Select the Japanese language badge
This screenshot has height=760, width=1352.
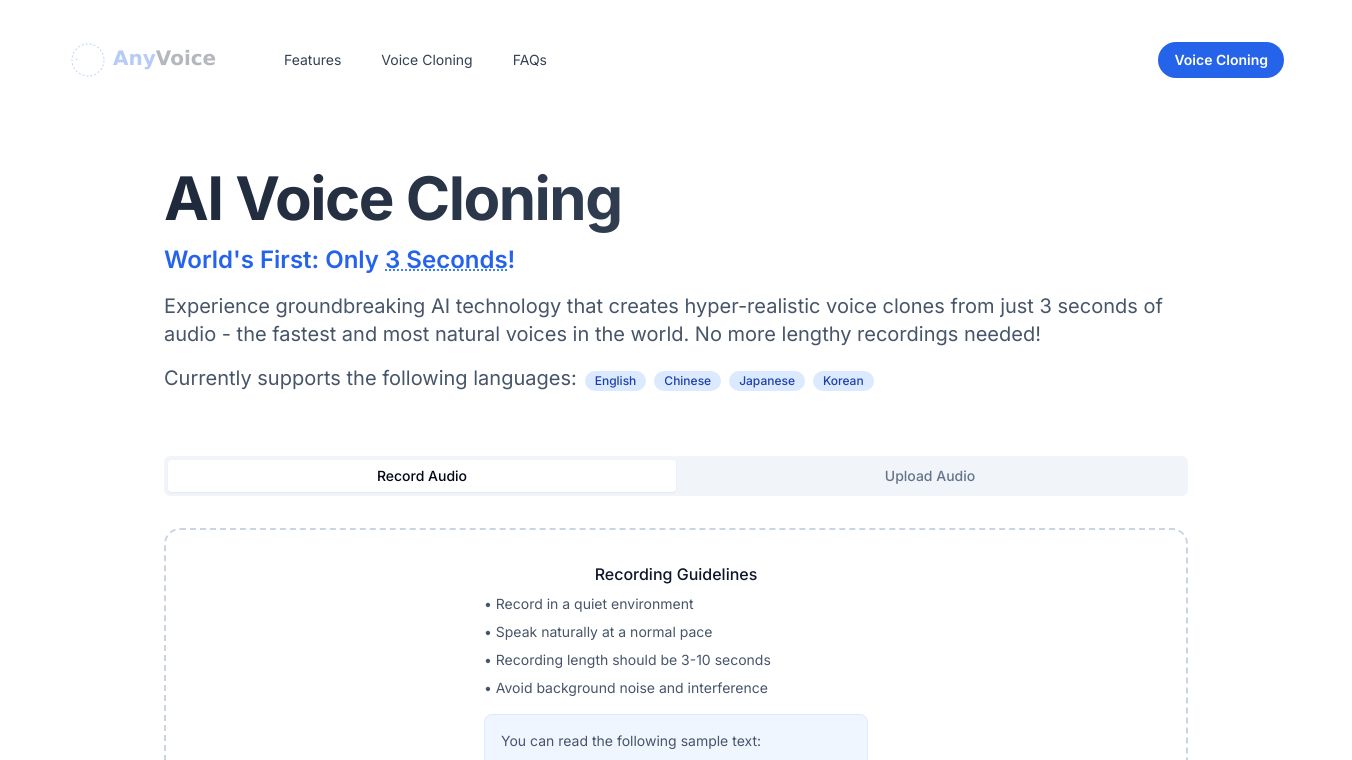pyautogui.click(x=766, y=381)
